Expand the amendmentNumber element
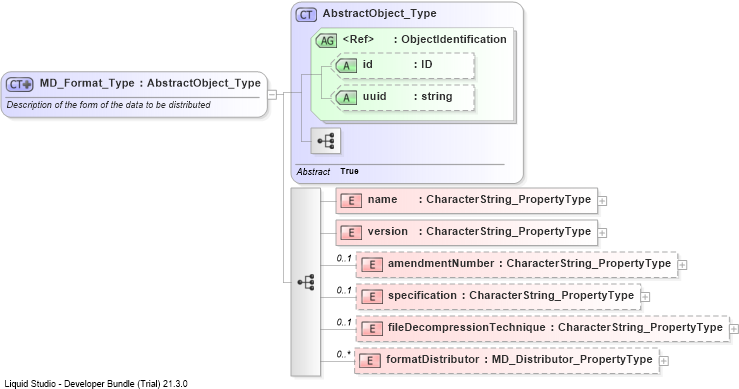Screen dimensions: 739x389 682,265
